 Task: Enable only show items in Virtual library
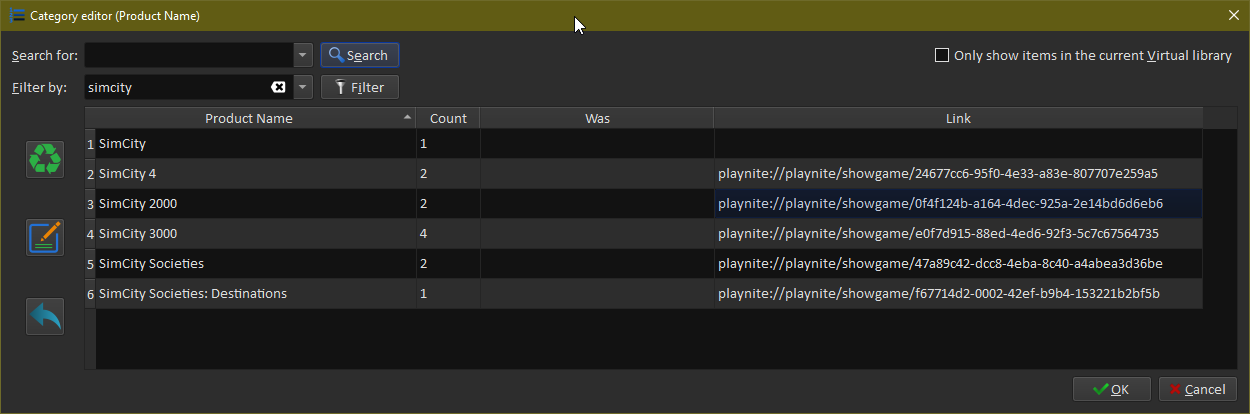point(941,56)
